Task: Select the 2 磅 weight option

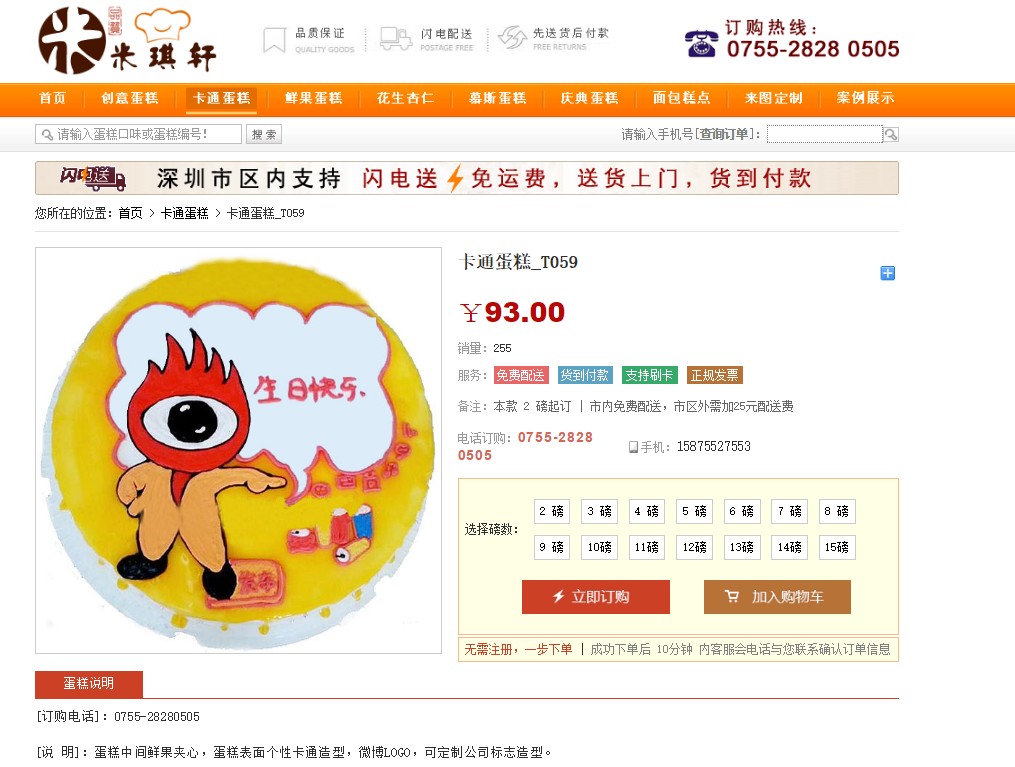Action: click(x=552, y=511)
